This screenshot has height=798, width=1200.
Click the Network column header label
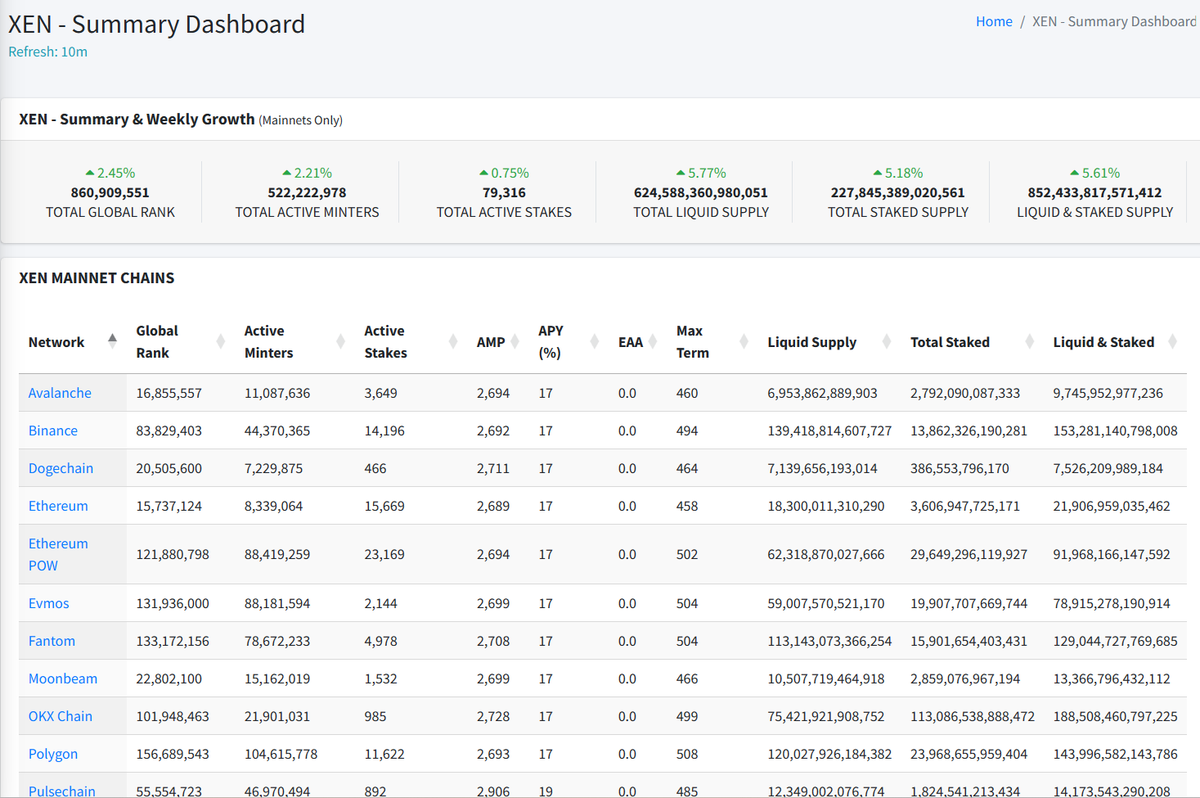[x=56, y=342]
